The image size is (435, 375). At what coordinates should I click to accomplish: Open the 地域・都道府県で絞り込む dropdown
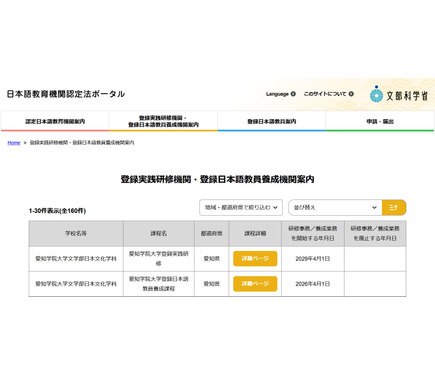tap(241, 207)
